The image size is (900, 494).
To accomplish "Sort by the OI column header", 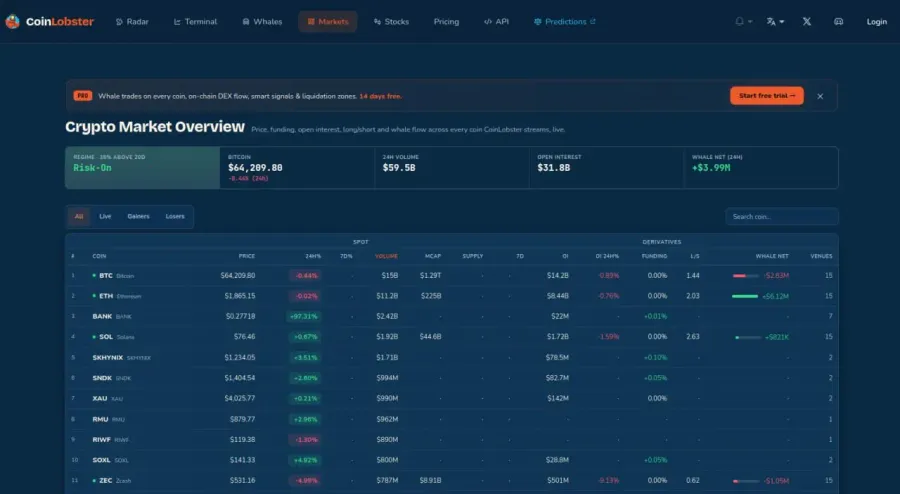I will point(565,256).
